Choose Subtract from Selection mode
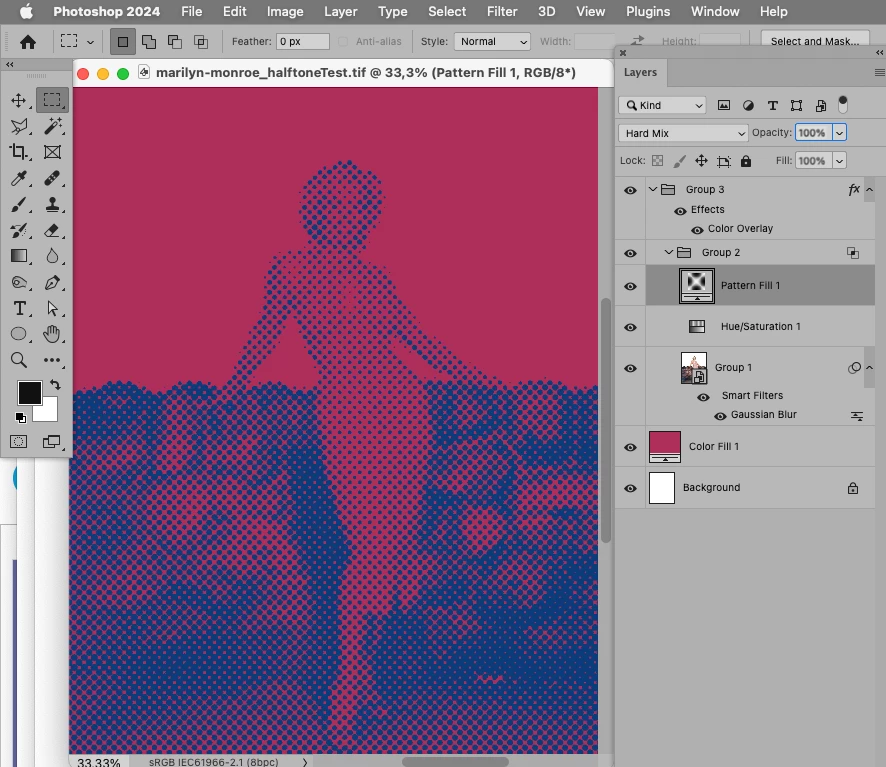Viewport: 886px width, 767px height. click(175, 42)
